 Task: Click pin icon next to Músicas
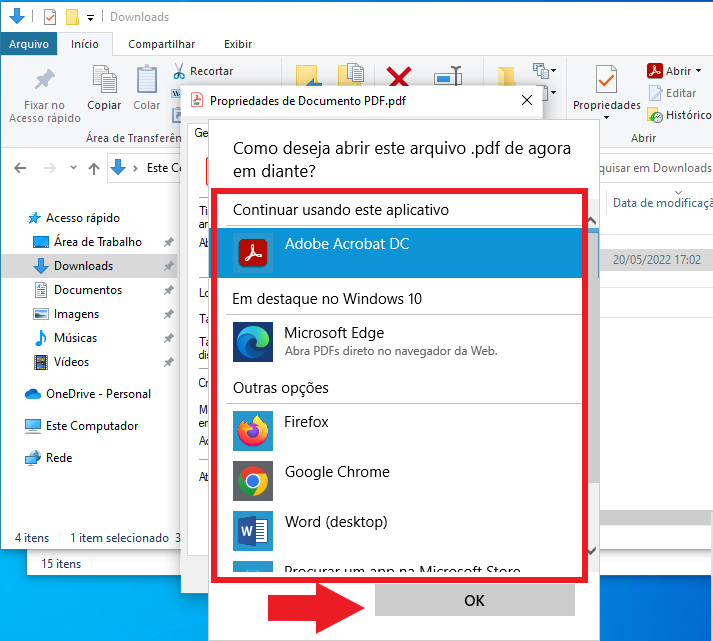[169, 338]
